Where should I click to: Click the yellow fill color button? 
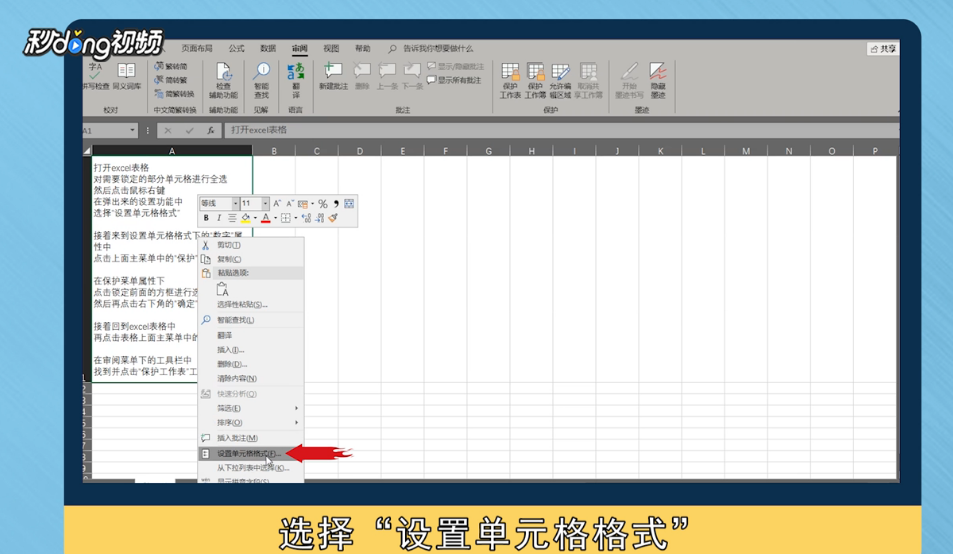[246, 218]
